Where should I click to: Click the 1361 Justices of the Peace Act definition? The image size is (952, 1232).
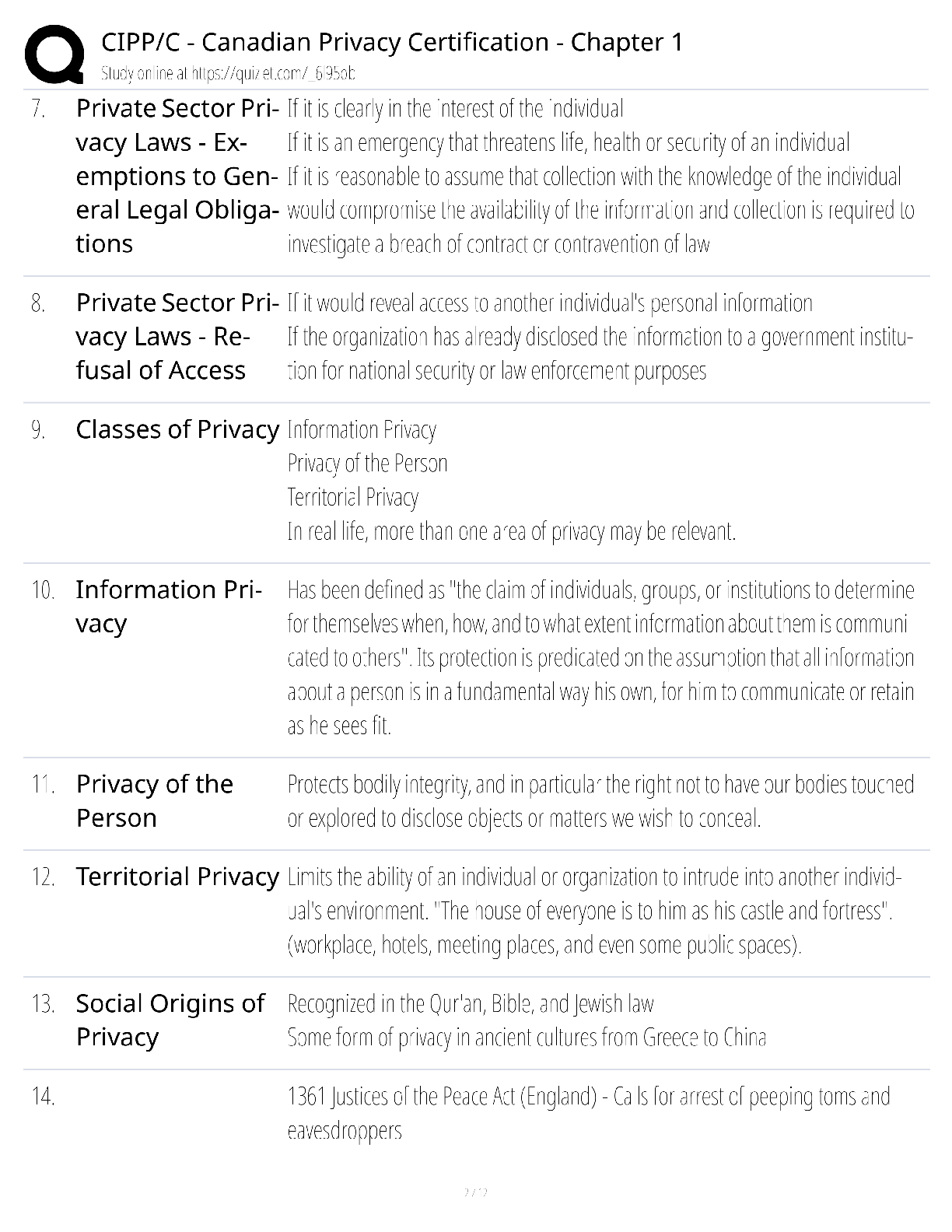[589, 1113]
